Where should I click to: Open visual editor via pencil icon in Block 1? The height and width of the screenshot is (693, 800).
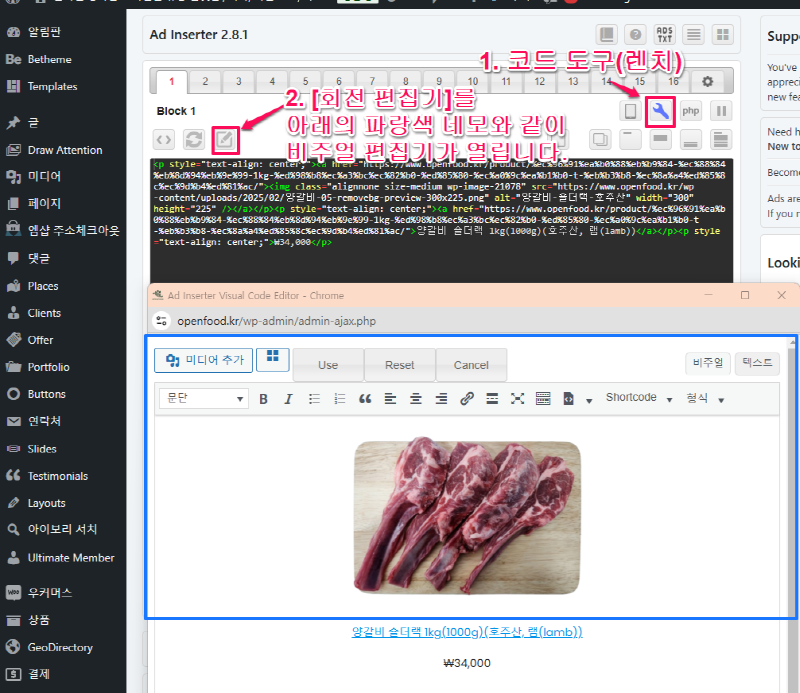click(x=225, y=140)
